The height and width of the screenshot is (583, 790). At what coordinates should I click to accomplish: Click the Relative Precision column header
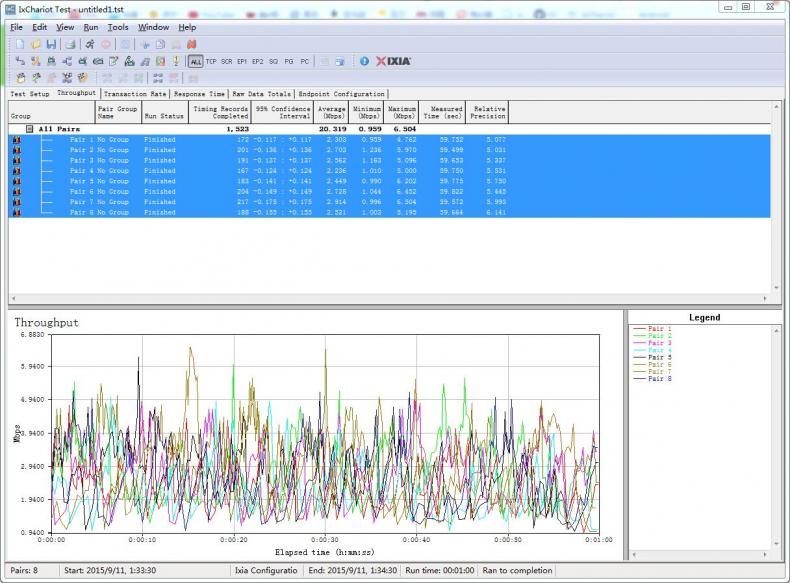click(487, 112)
